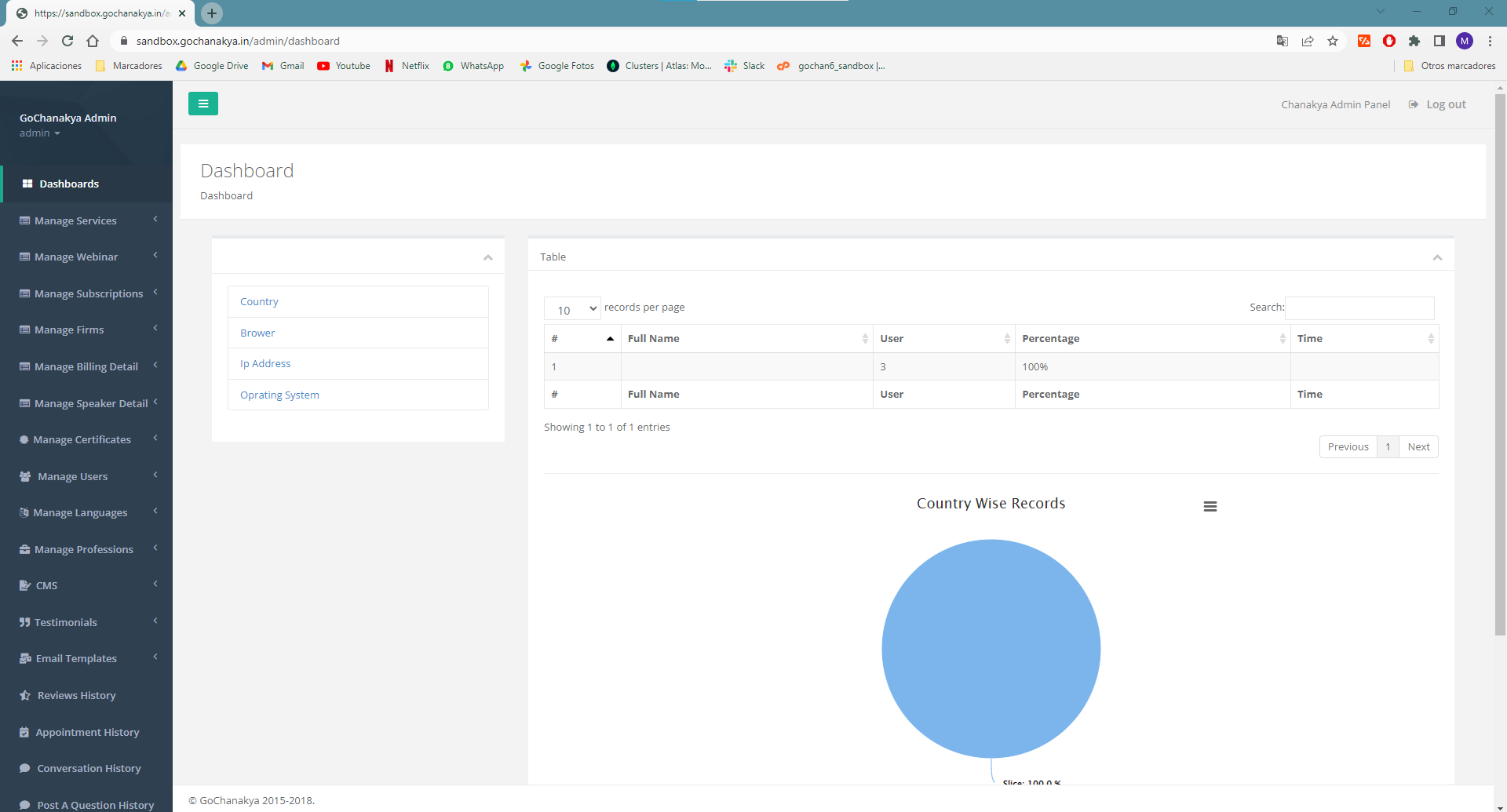Image resolution: width=1507 pixels, height=812 pixels.
Task: Go to browser home page
Action: click(93, 41)
